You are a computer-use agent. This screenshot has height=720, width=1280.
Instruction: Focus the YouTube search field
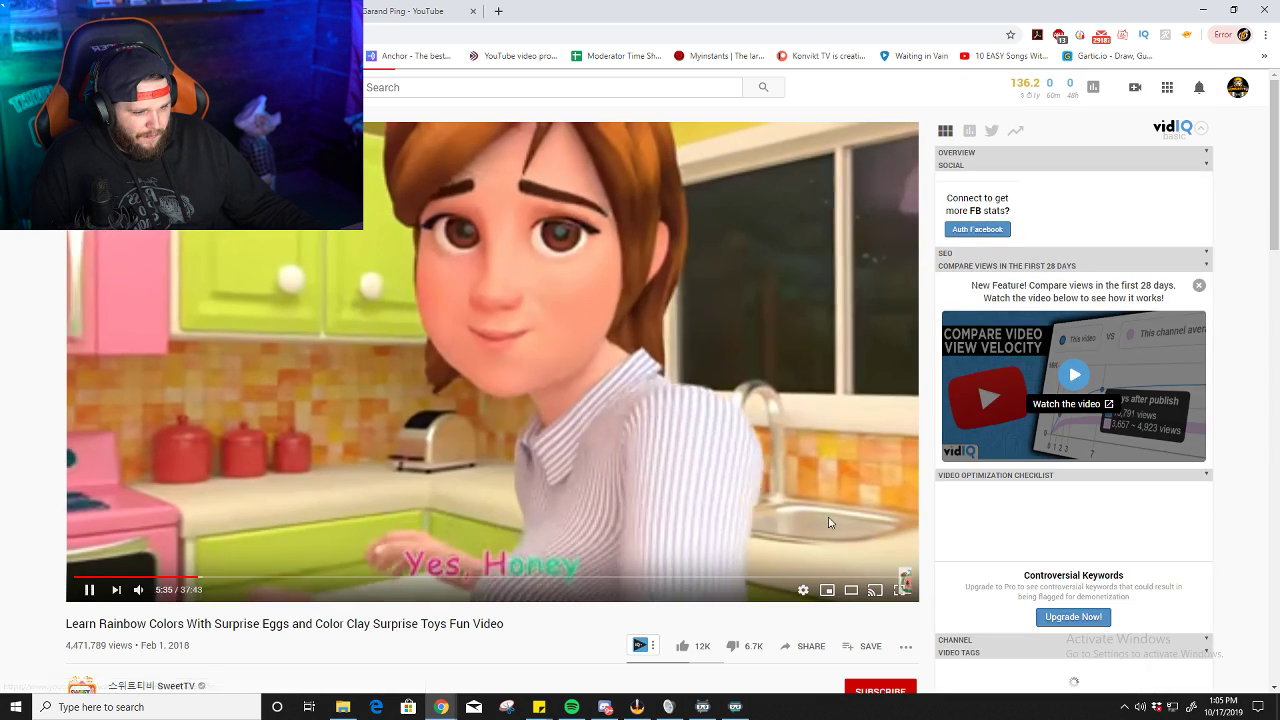[553, 87]
